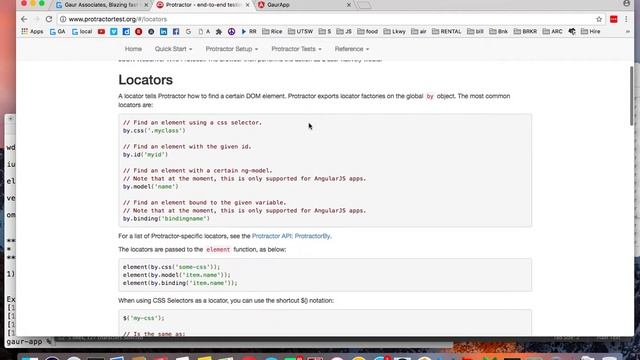The height and width of the screenshot is (360, 640).
Task: Follow the Protractor API: ProtractorBy link
Action: click(291, 236)
